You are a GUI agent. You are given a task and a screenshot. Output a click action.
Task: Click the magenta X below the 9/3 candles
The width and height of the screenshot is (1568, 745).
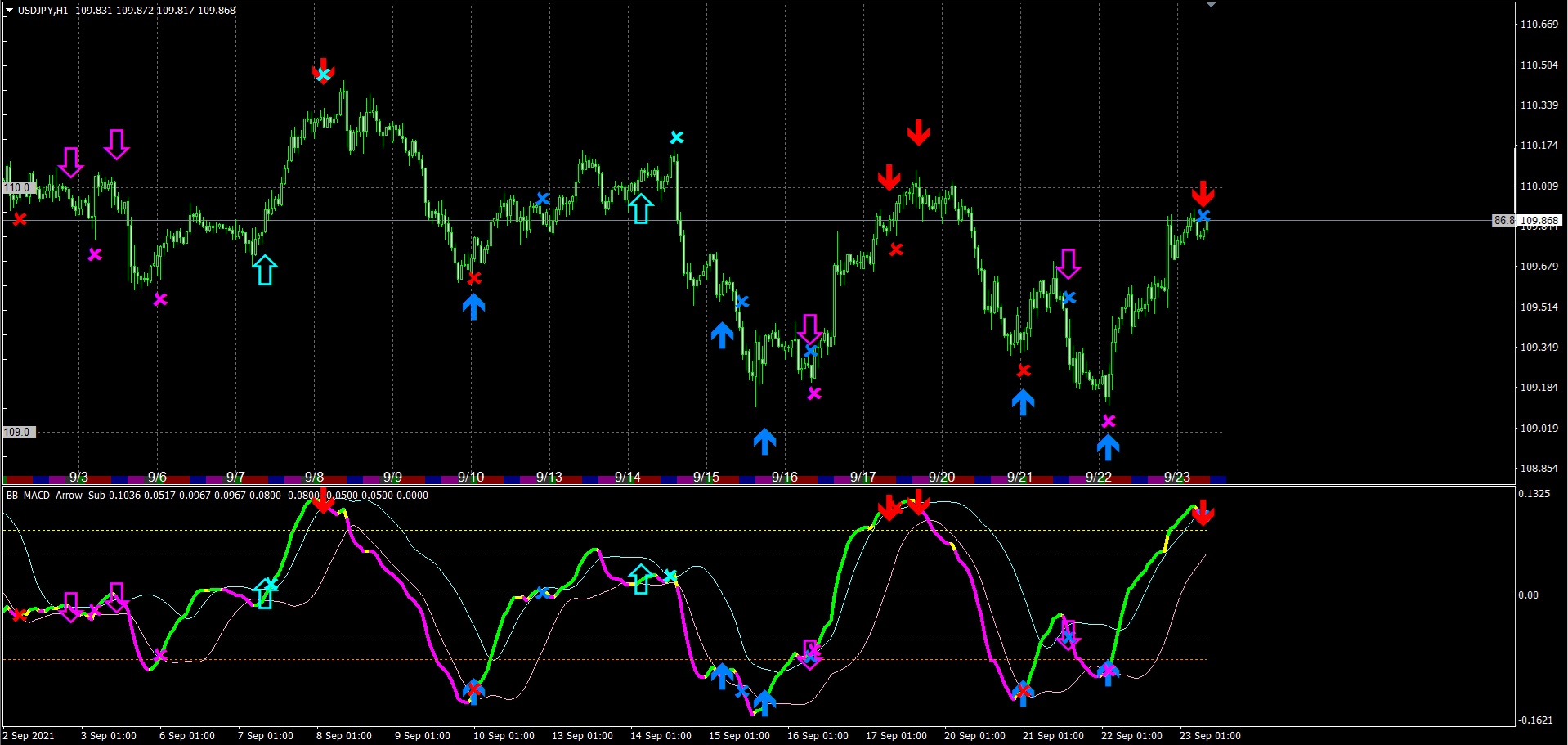pos(95,254)
